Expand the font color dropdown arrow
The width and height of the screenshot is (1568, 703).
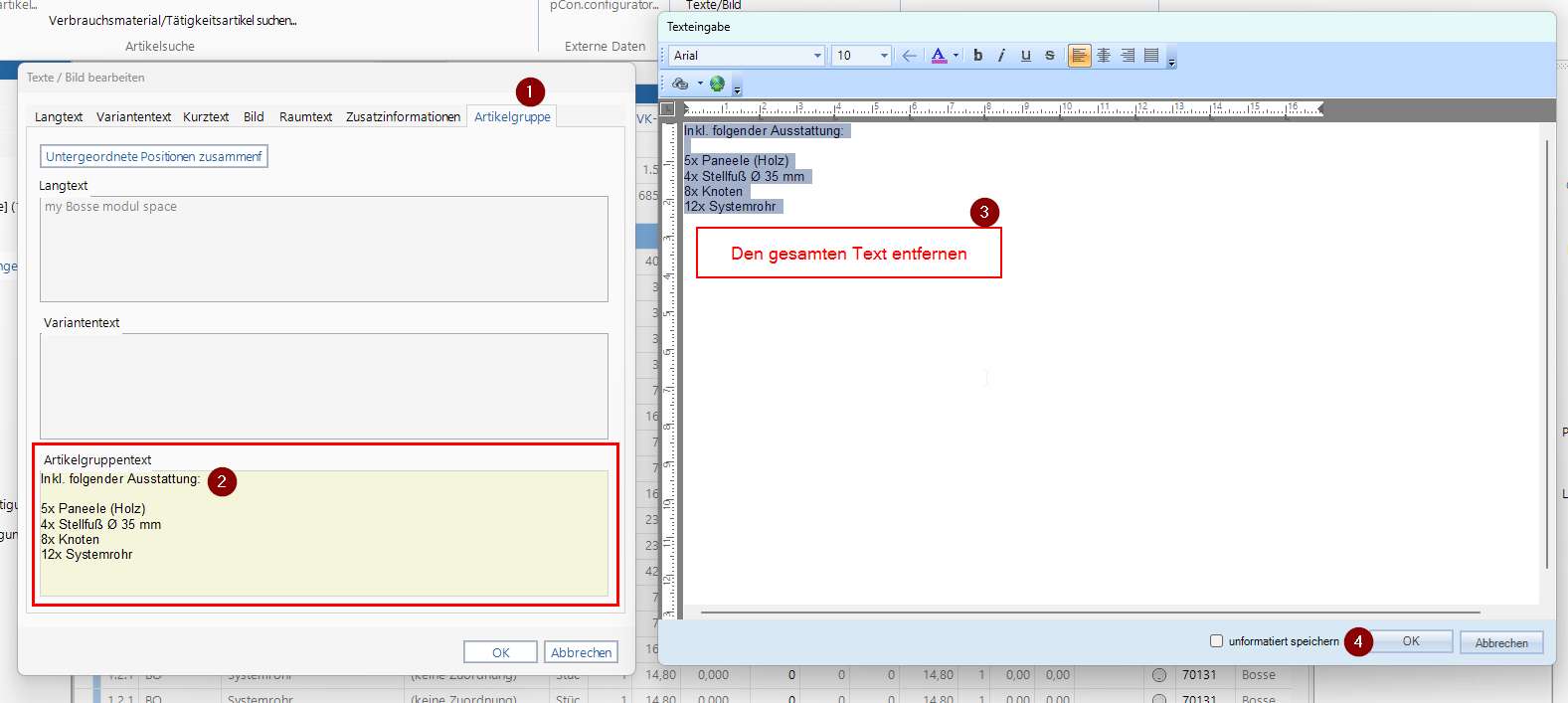click(x=956, y=56)
